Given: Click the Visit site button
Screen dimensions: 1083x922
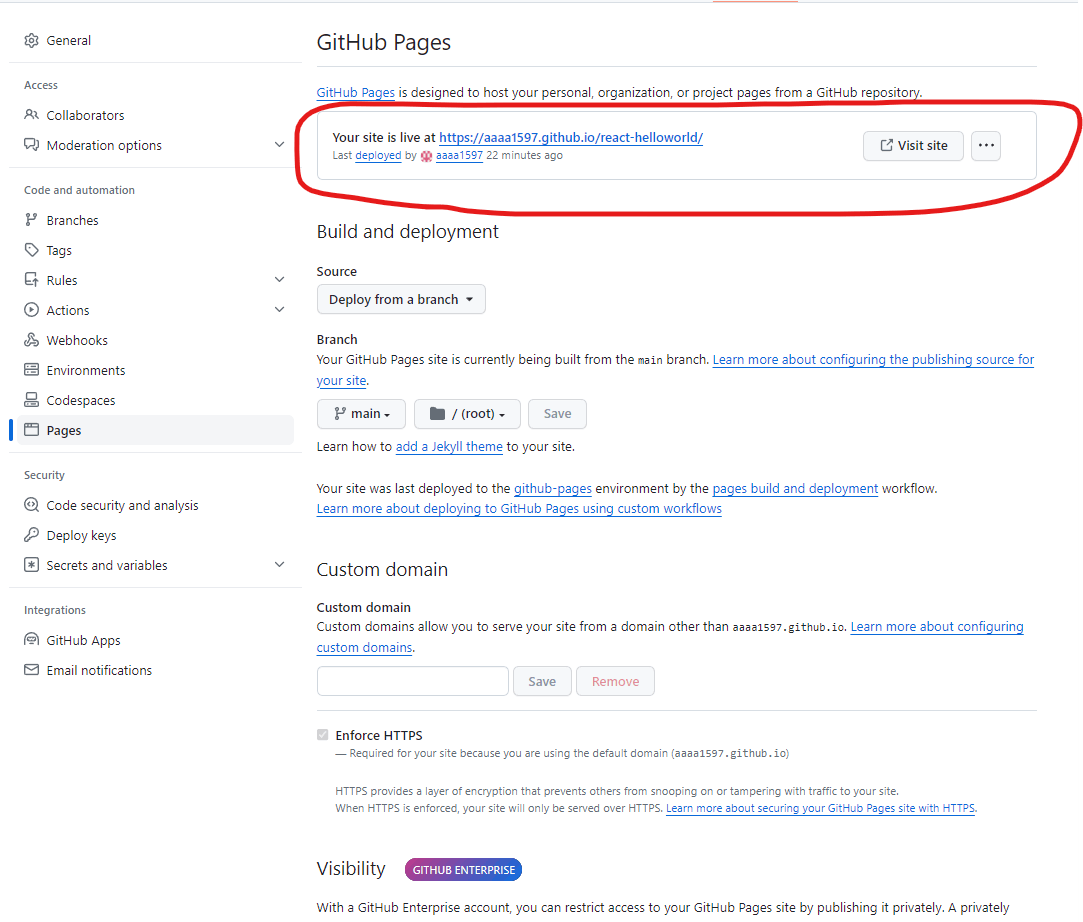Looking at the screenshot, I should 913,146.
